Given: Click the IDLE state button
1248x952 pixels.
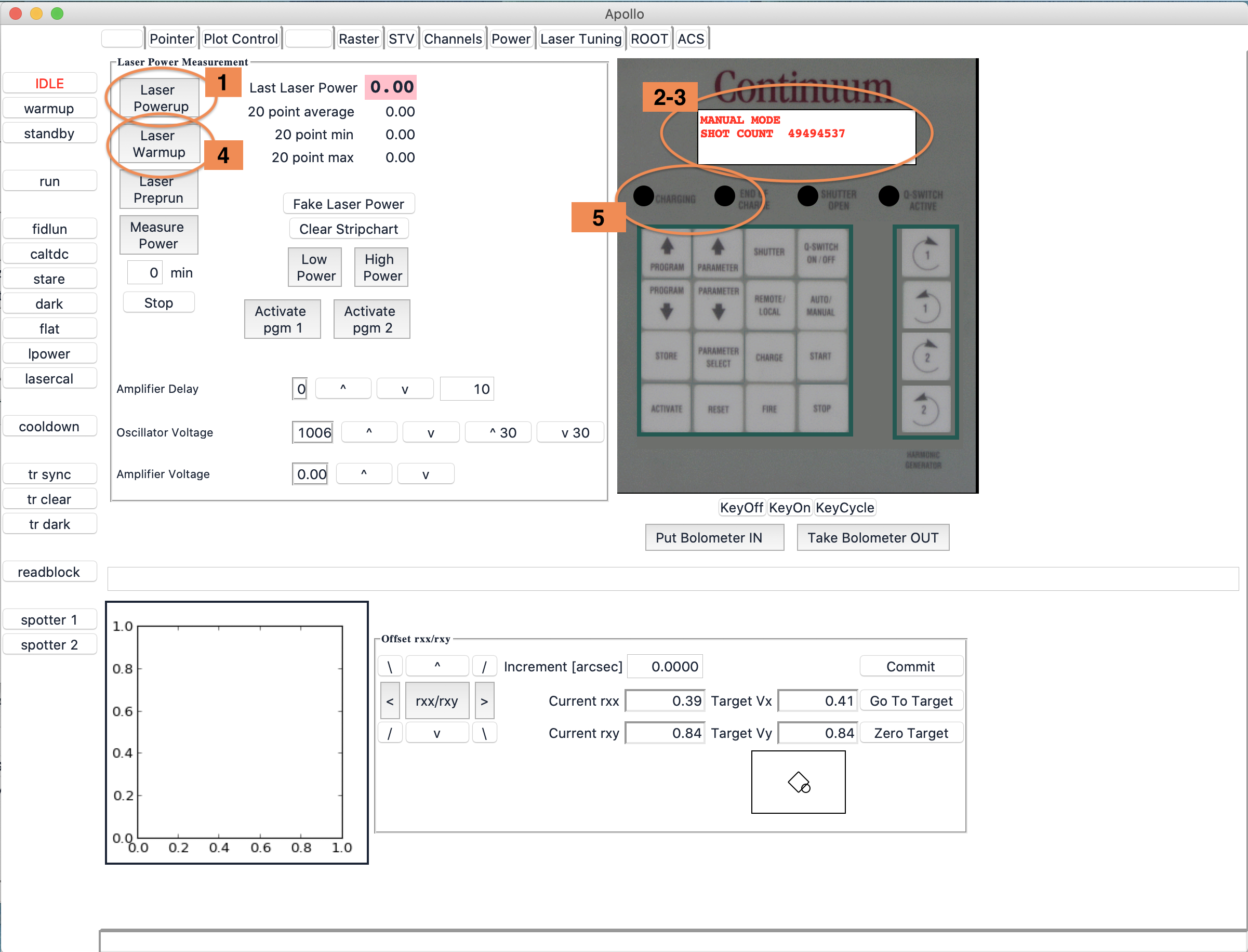Looking at the screenshot, I should click(49, 83).
